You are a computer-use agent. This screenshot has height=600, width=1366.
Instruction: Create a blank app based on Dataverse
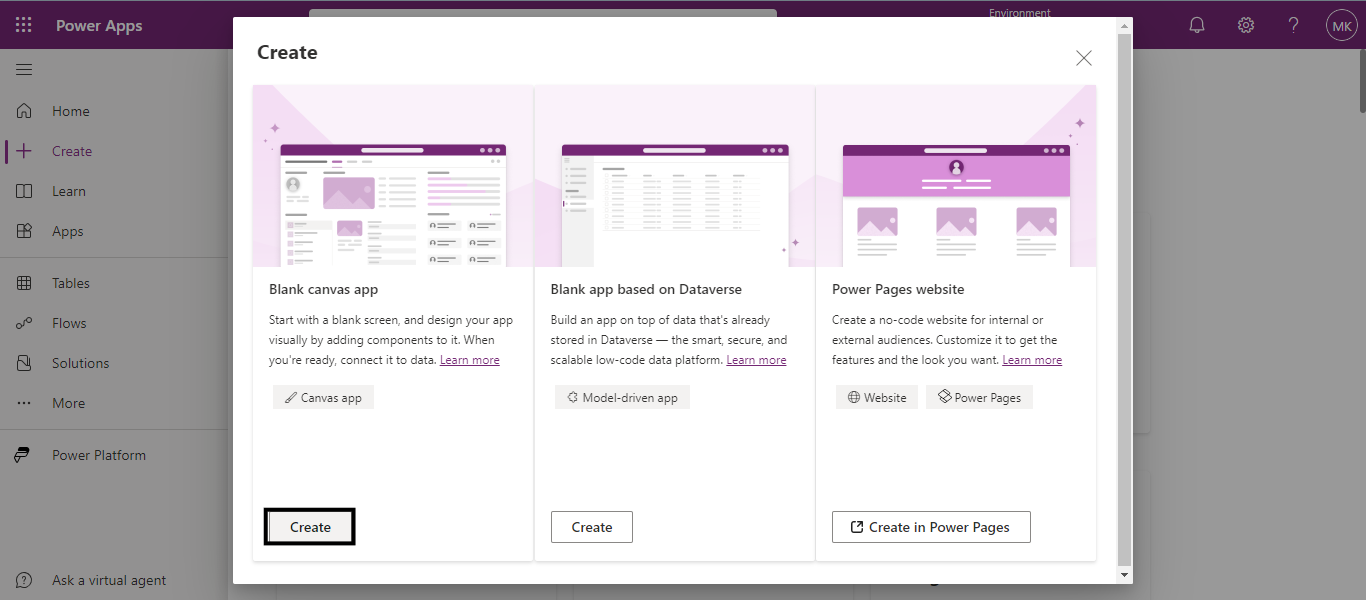592,527
